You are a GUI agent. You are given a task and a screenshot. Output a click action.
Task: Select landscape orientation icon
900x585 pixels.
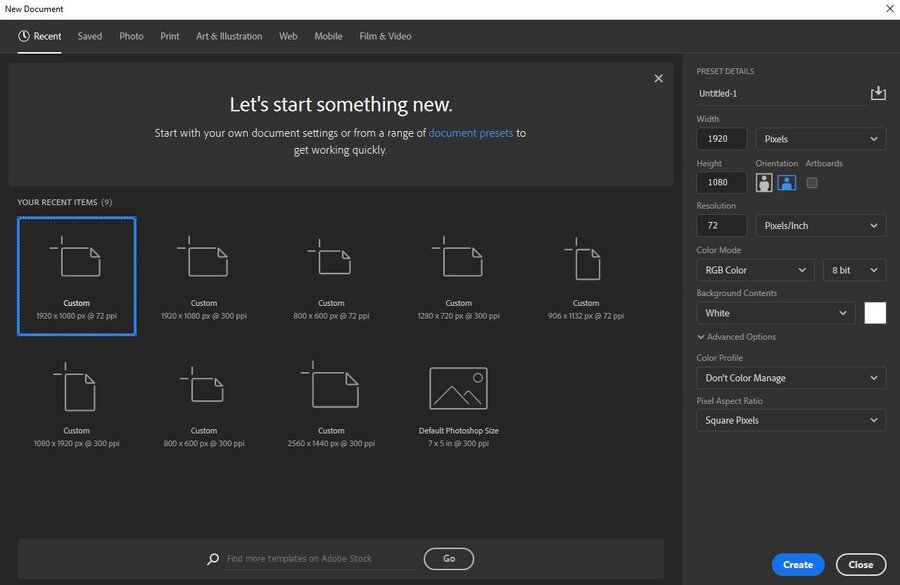point(787,183)
